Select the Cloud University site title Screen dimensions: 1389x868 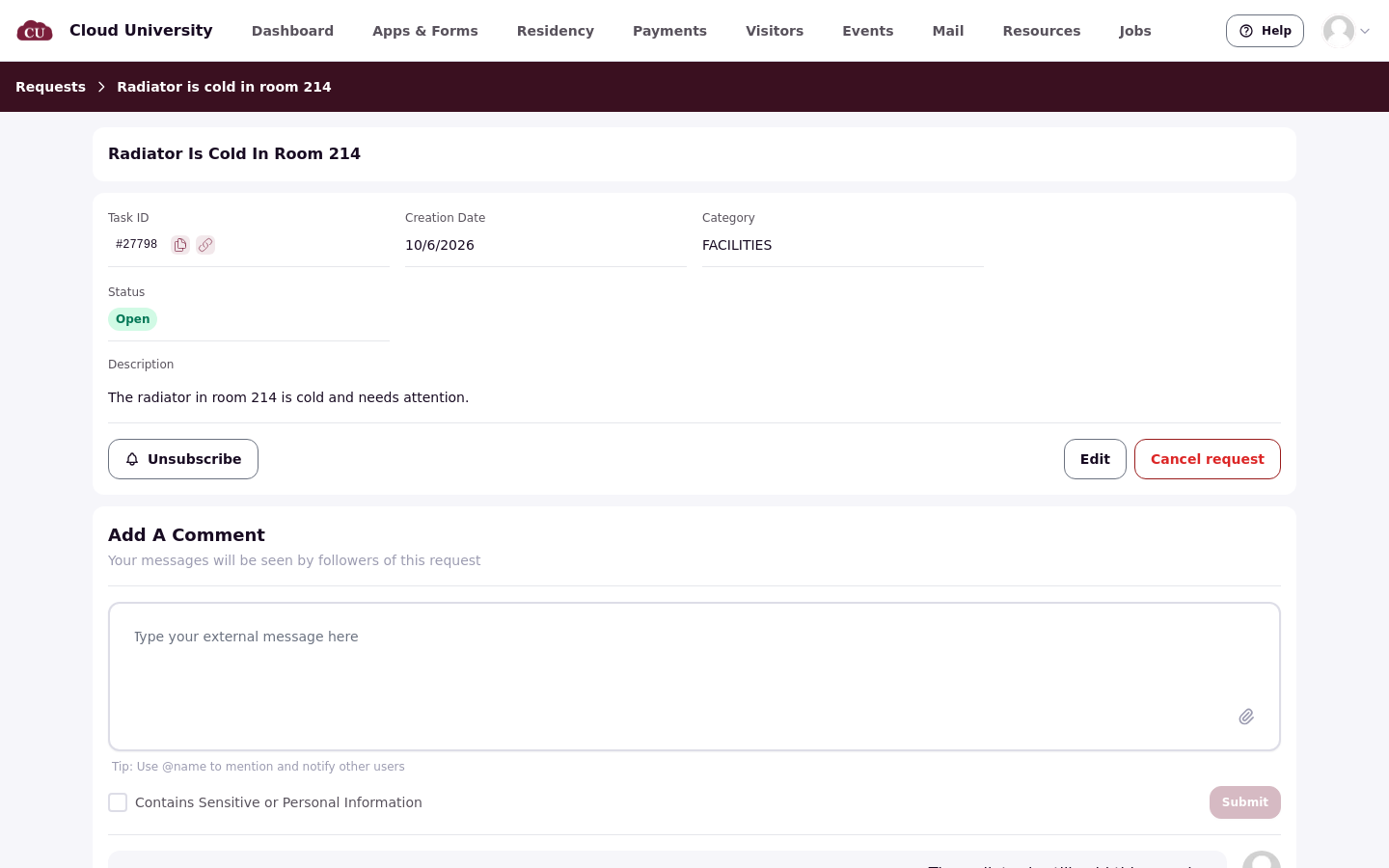(x=141, y=30)
